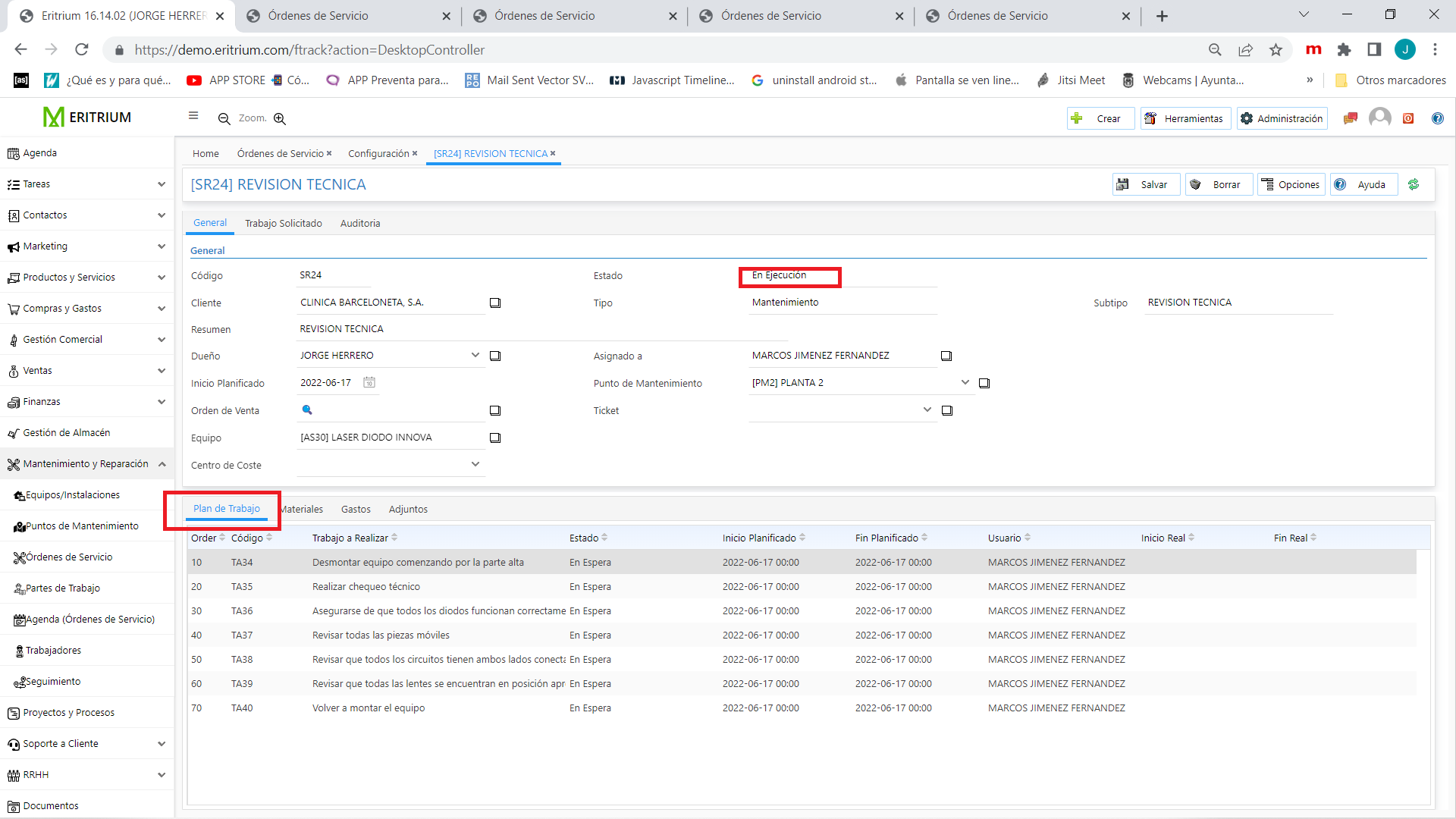Open the calendar picker for Inicio Planificado

pos(369,383)
